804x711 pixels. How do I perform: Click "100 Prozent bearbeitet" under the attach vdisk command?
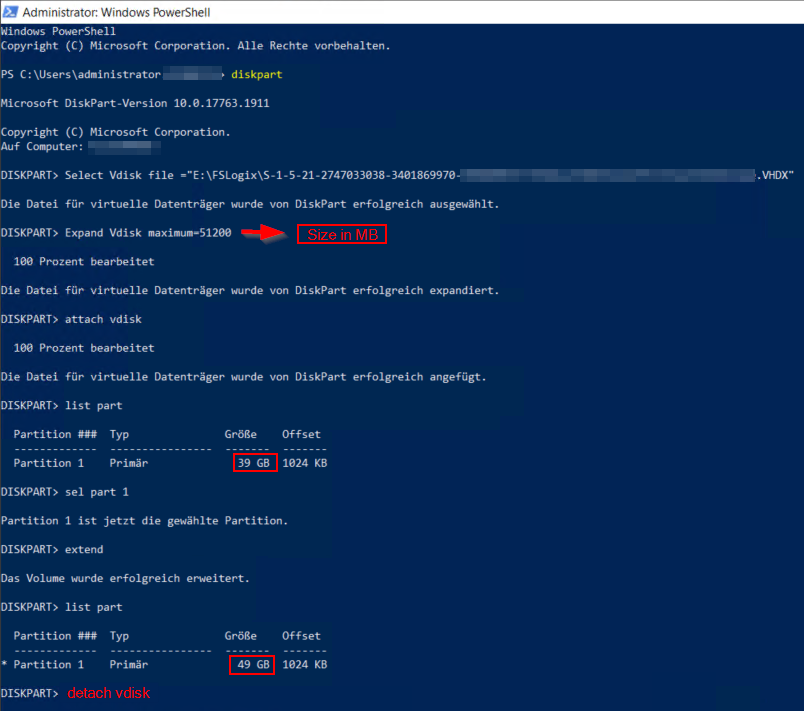tap(84, 348)
